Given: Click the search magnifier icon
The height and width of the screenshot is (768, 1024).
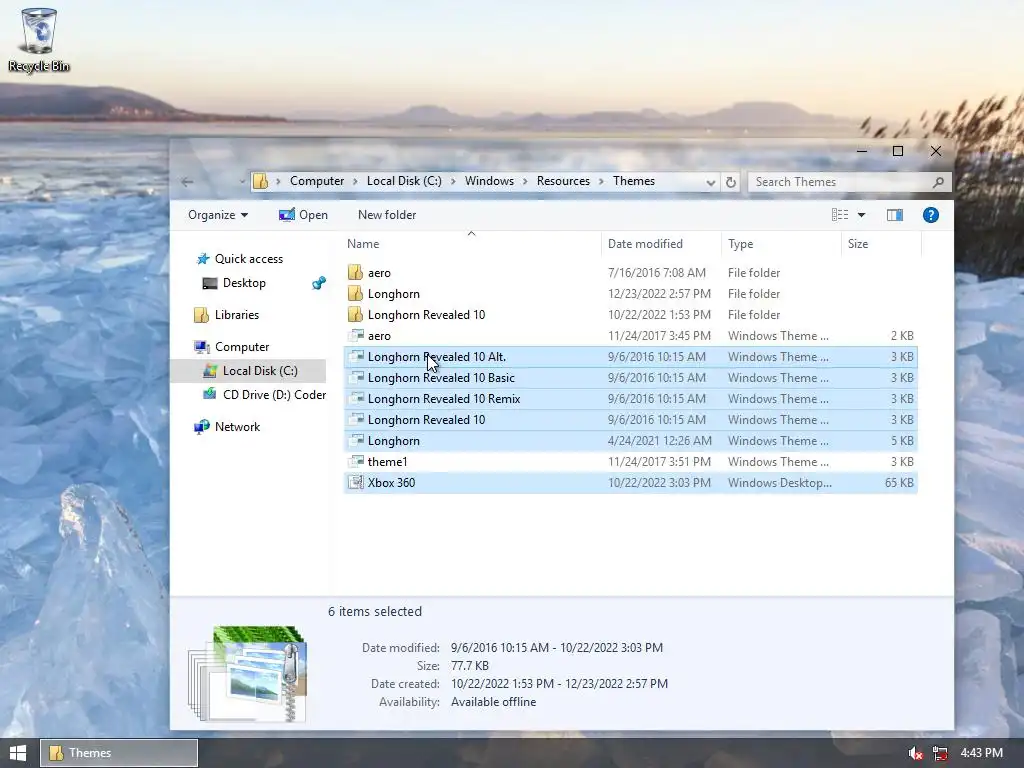Looking at the screenshot, I should pos(938,182).
